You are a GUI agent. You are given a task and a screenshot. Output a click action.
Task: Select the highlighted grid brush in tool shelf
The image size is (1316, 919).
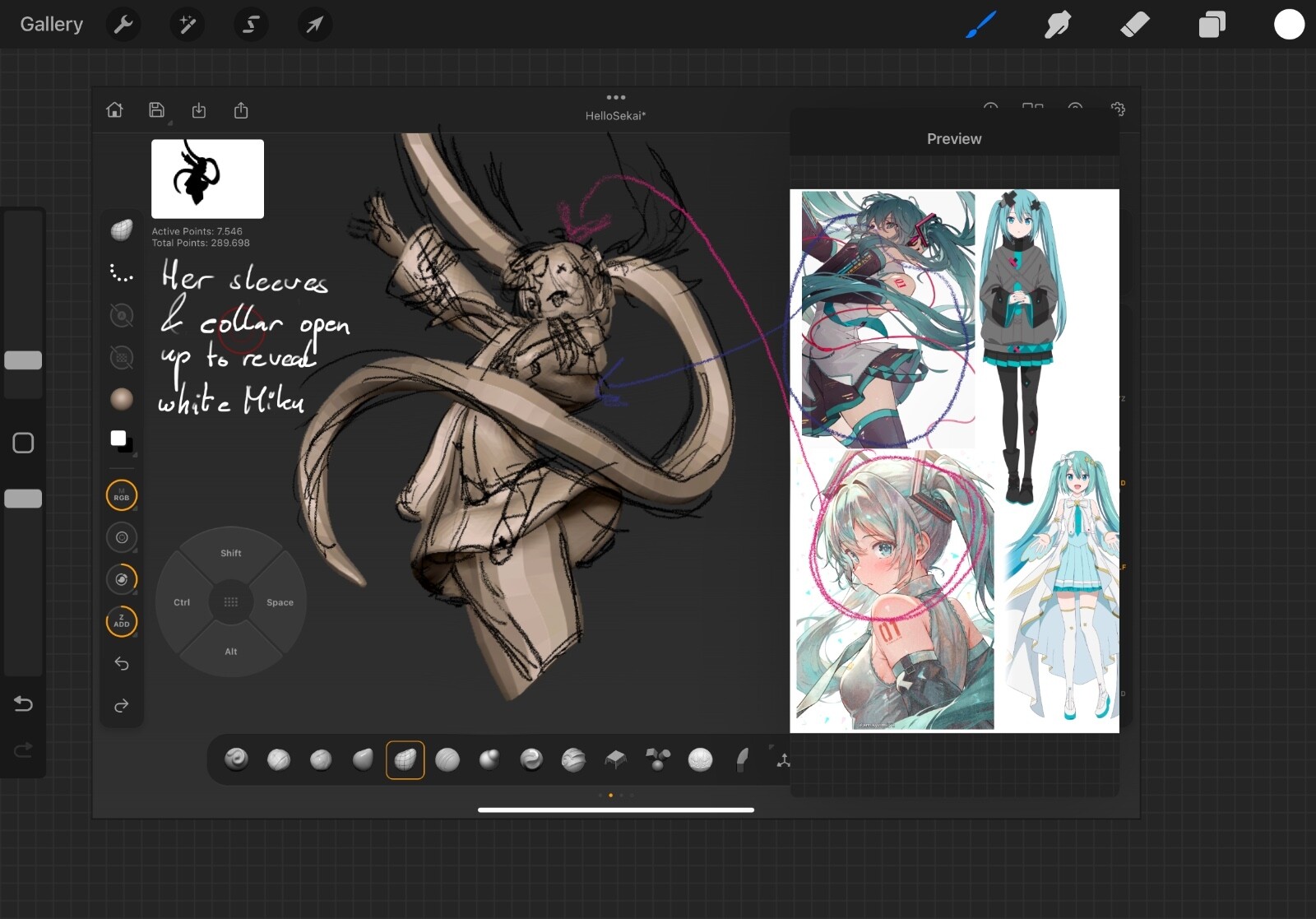pos(405,759)
